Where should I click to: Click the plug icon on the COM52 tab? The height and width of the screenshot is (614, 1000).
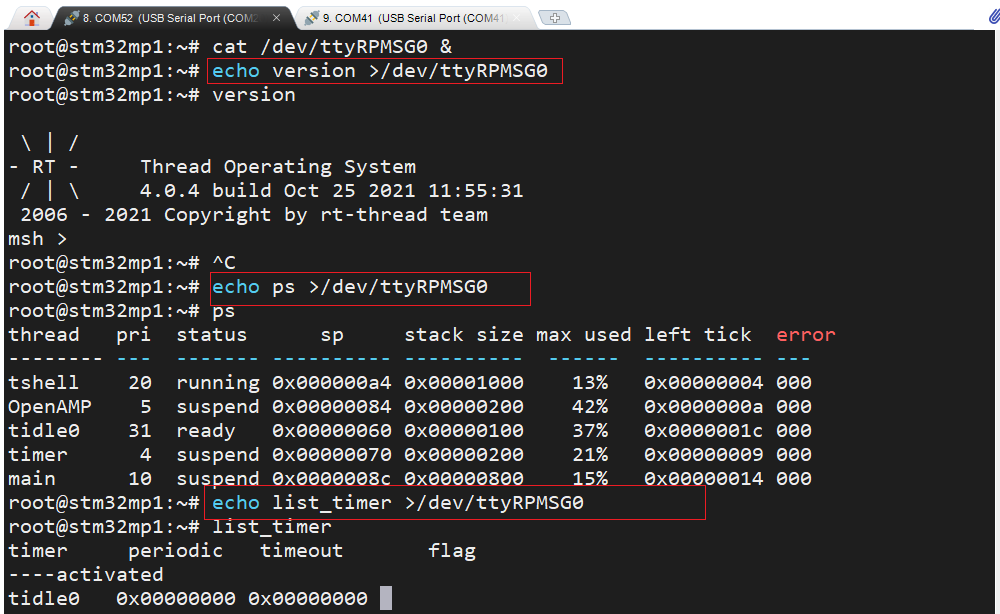pyautogui.click(x=71, y=17)
